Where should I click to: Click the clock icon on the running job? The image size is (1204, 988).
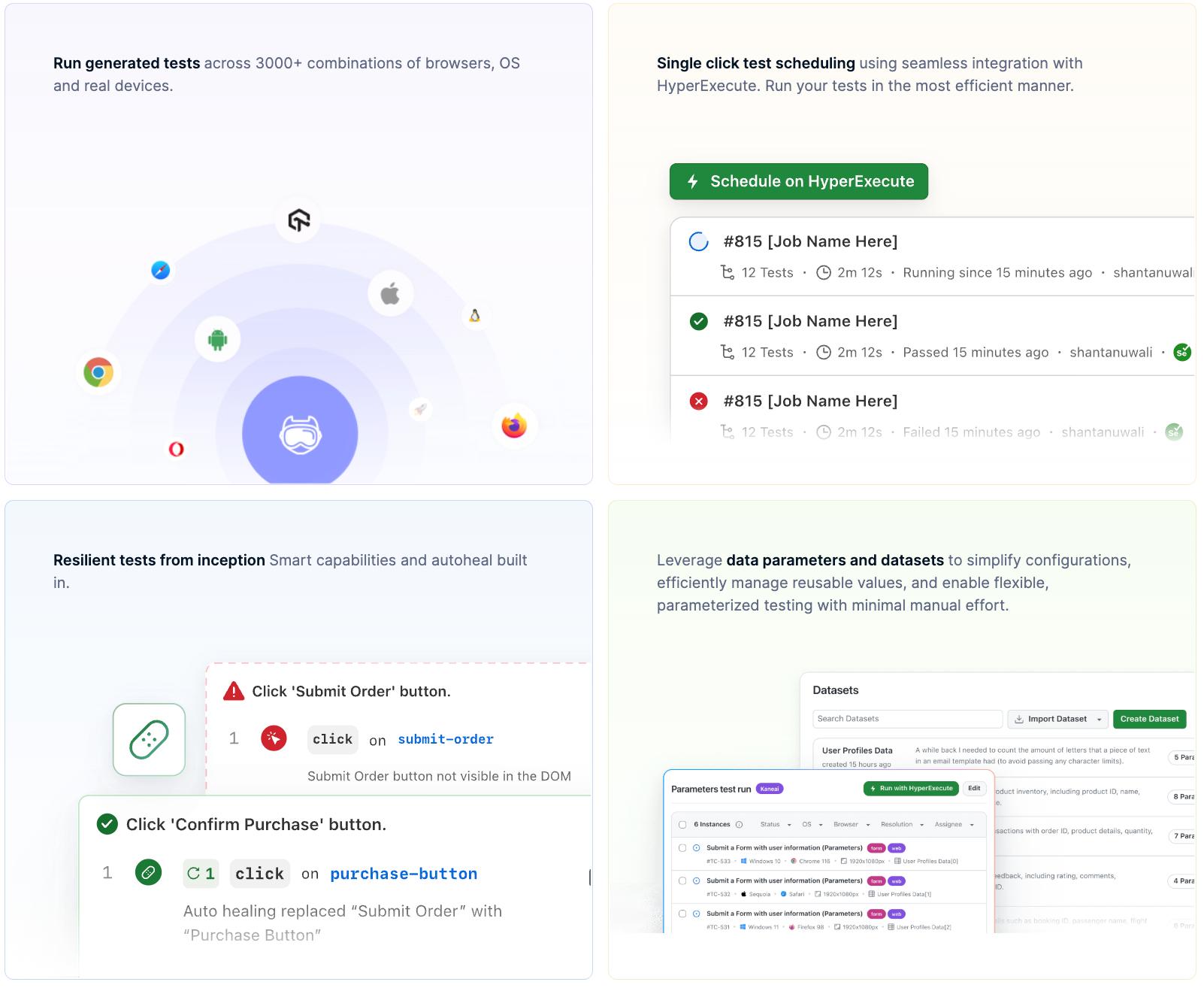pos(824,272)
